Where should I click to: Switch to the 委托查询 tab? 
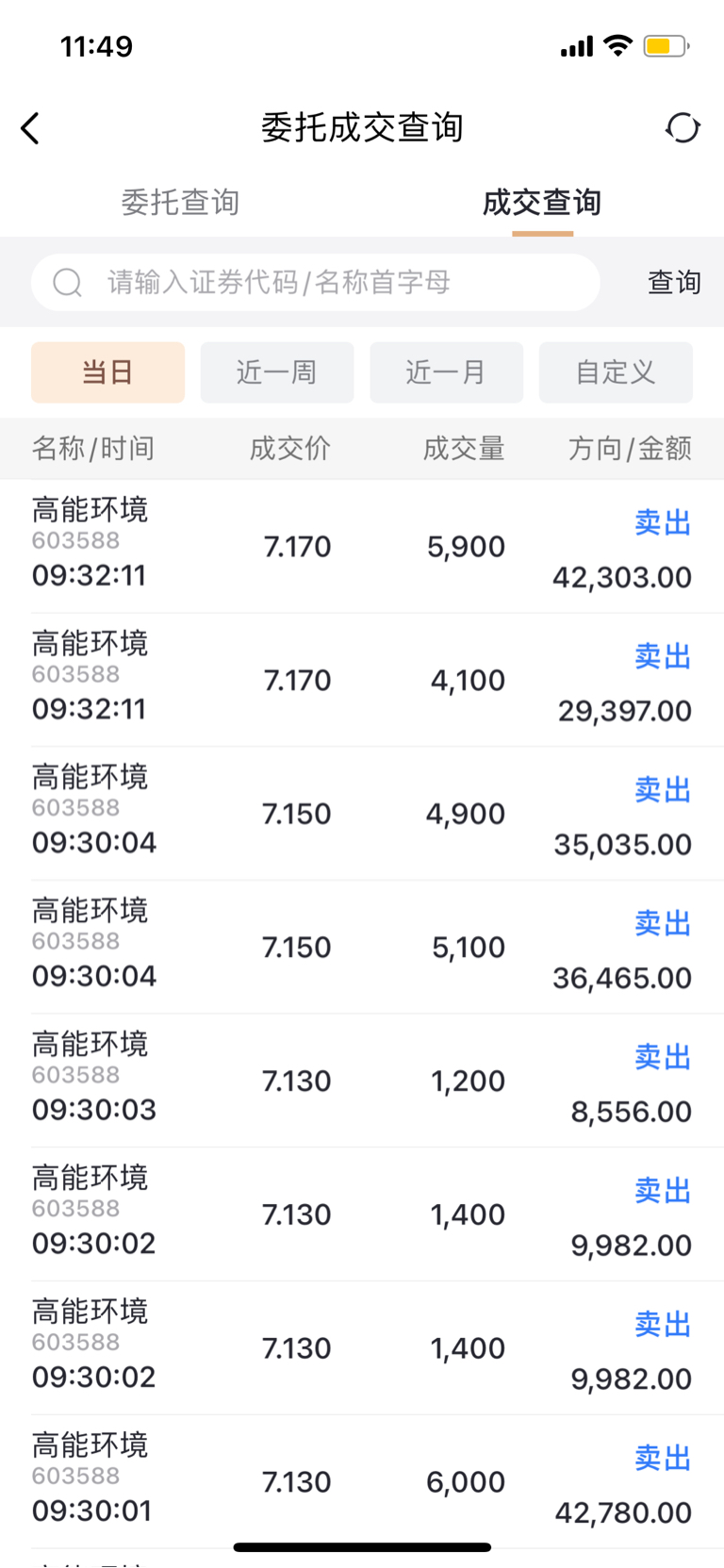tap(180, 202)
